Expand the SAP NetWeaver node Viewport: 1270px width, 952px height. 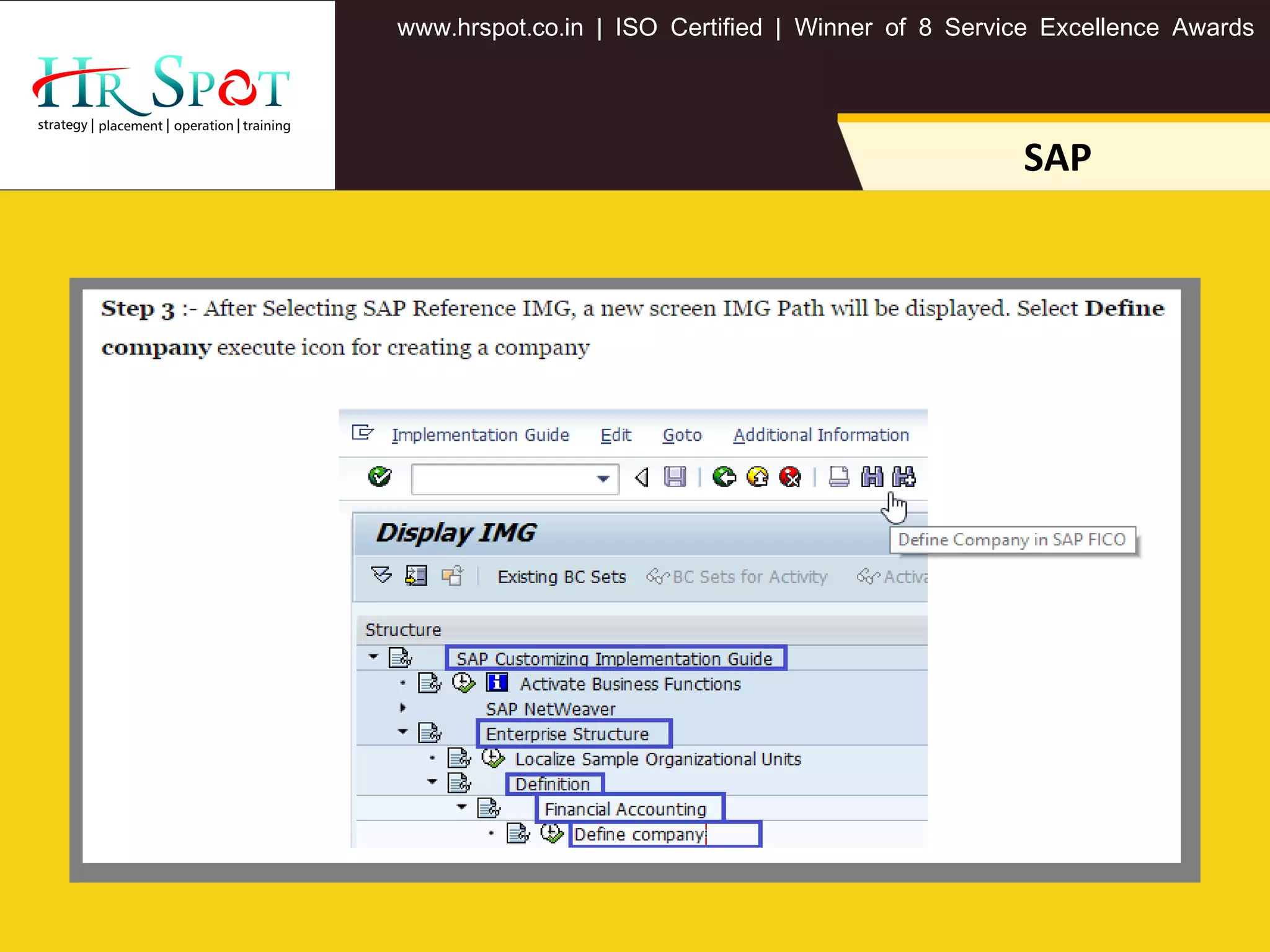pyautogui.click(x=403, y=707)
